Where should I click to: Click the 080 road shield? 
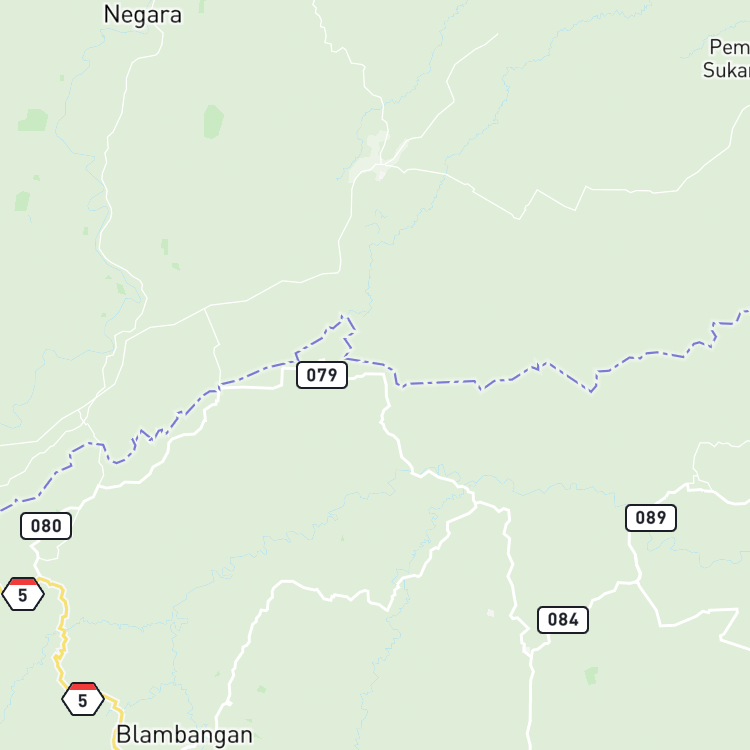coord(46,526)
